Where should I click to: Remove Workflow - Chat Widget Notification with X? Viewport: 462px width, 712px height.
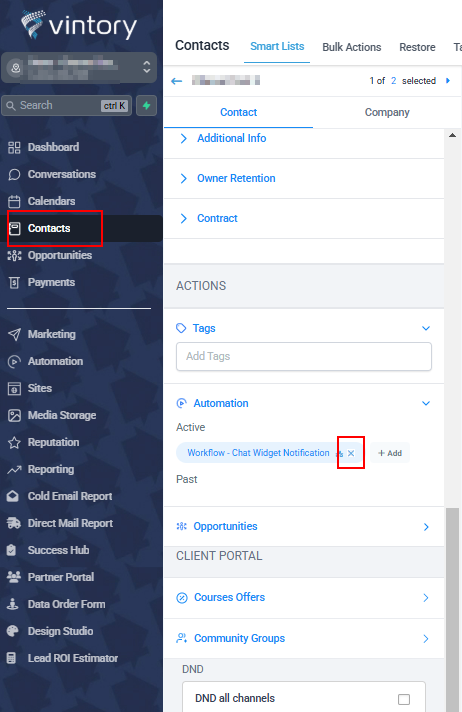[351, 453]
